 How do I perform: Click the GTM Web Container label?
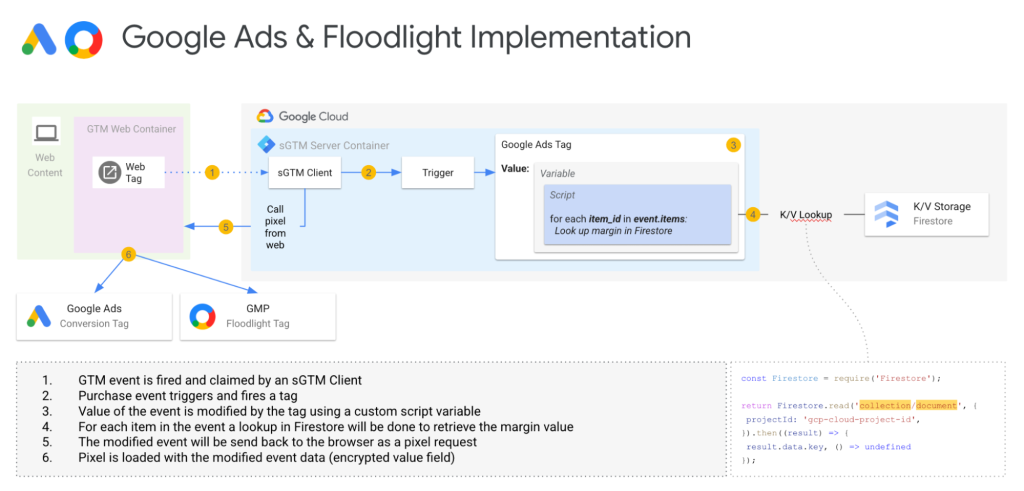click(131, 129)
